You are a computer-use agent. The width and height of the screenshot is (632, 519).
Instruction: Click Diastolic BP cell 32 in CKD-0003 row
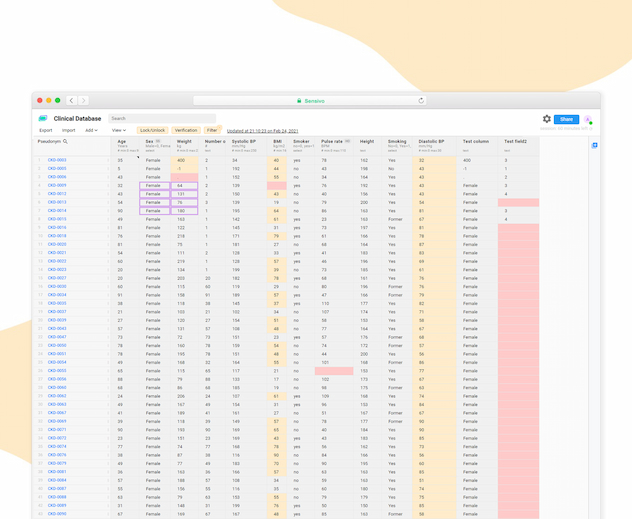click(x=434, y=160)
